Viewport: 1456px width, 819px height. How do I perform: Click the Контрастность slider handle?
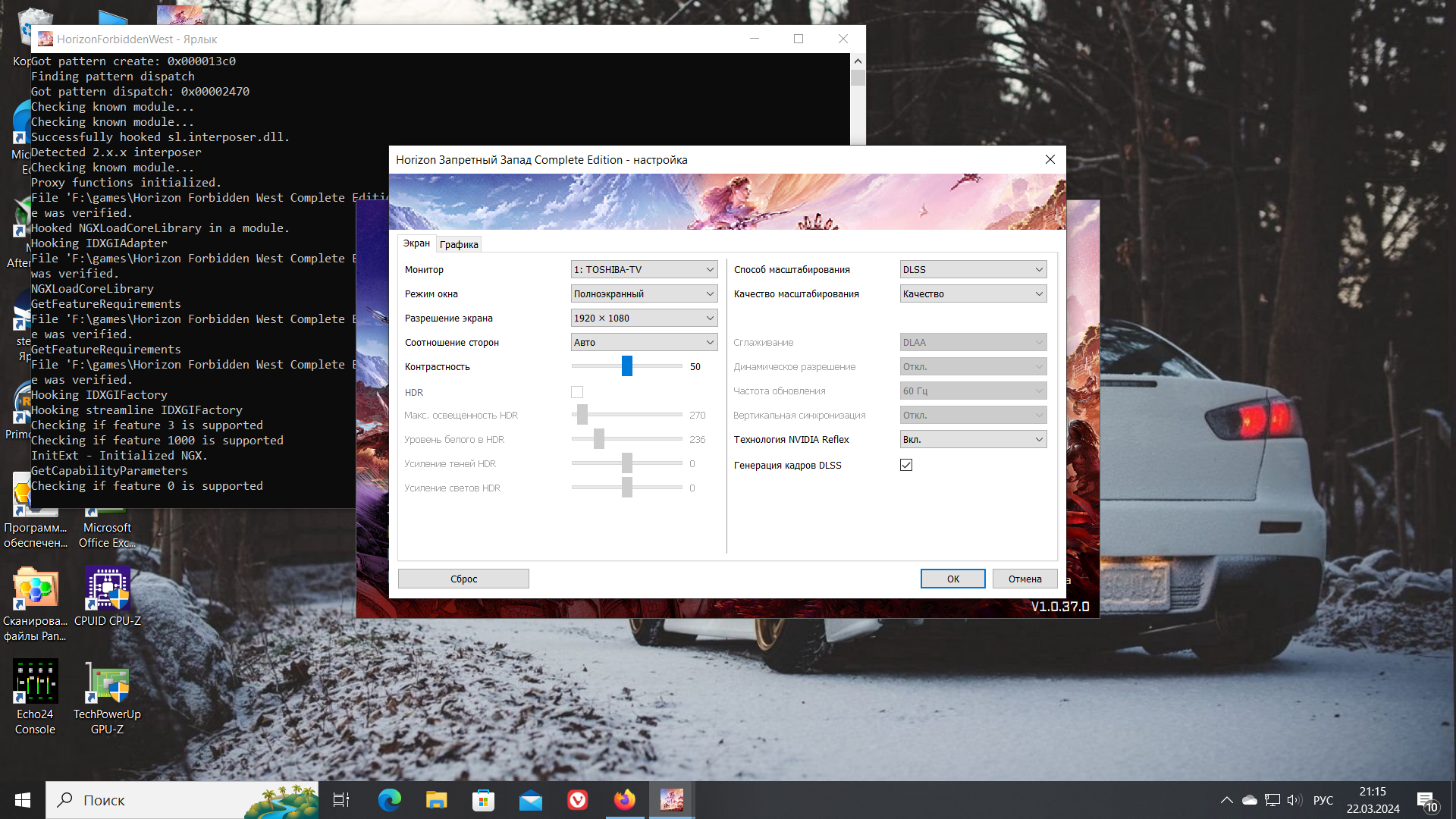tap(627, 366)
